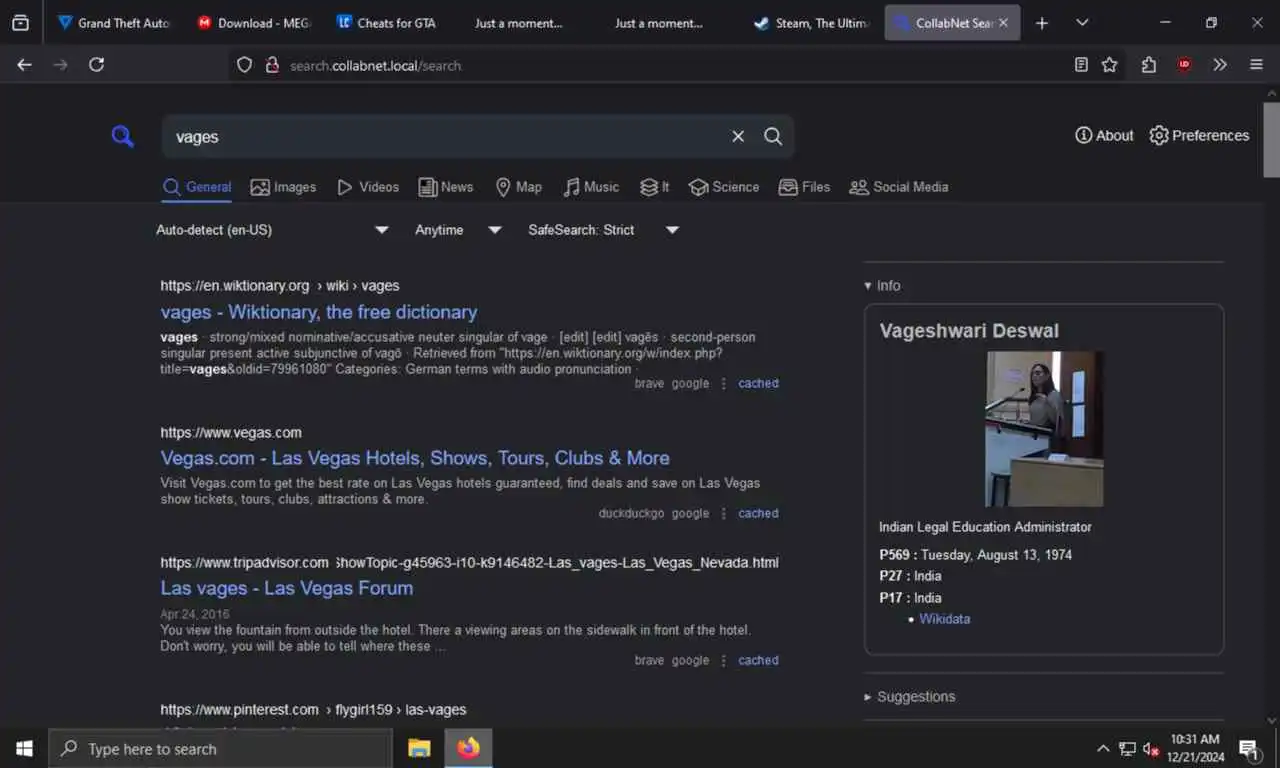Open options dots on tripadvisor result

(724, 660)
